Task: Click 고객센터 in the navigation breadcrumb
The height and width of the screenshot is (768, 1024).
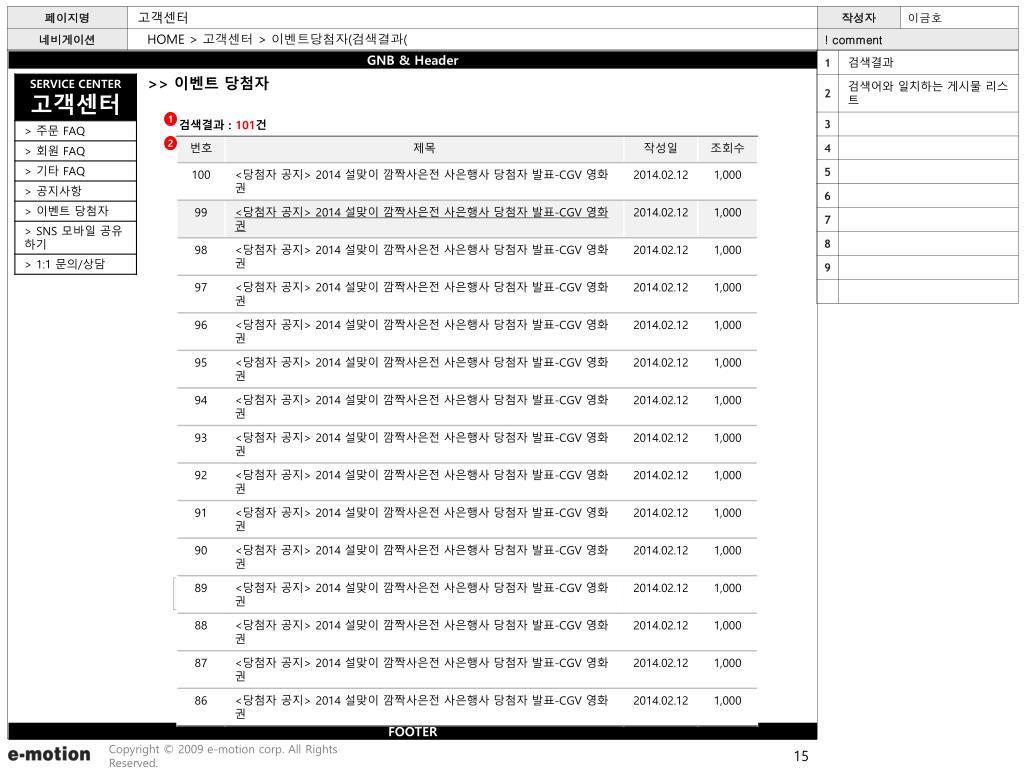Action: [x=227, y=39]
